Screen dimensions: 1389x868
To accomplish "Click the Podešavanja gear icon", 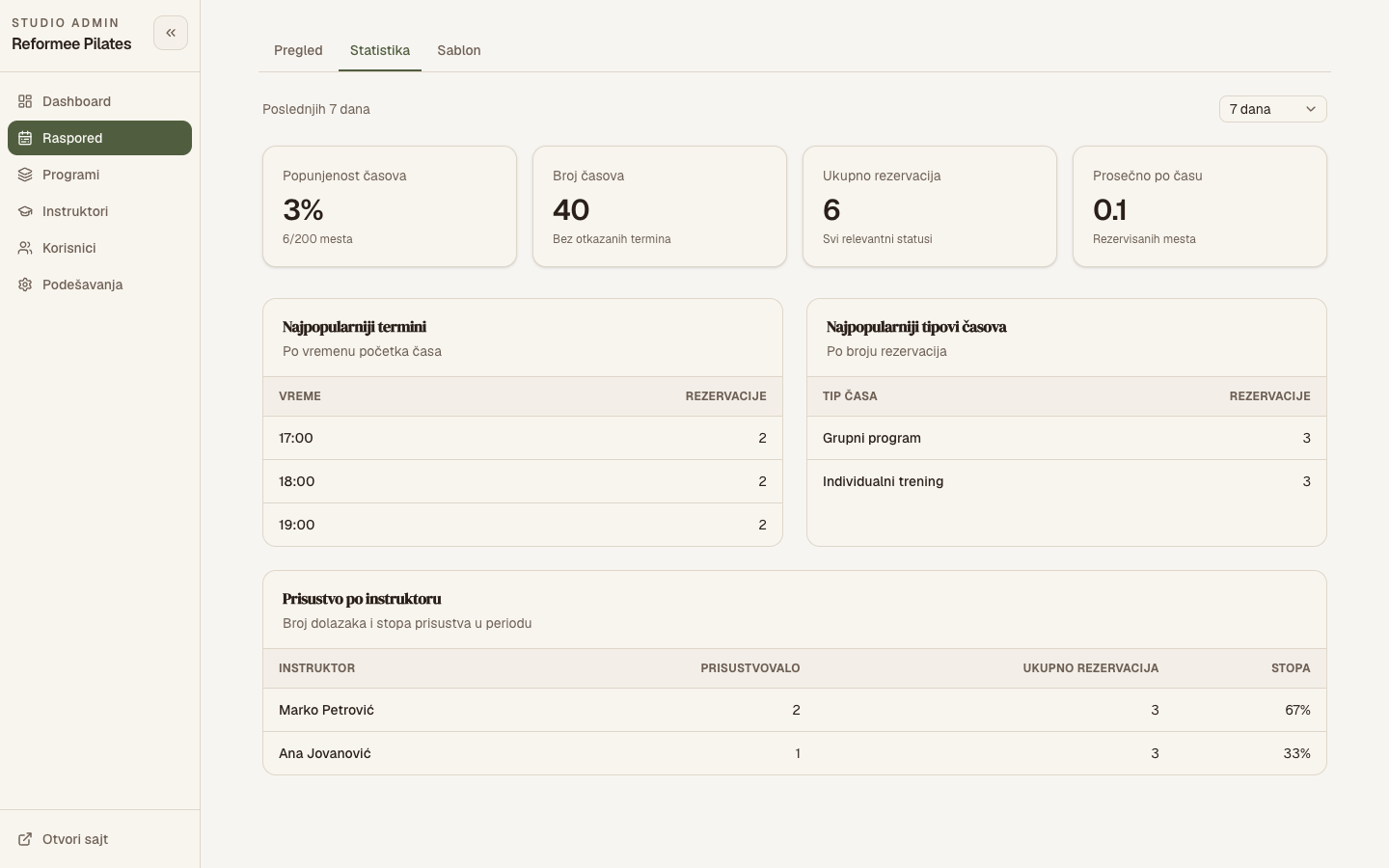I will [x=25, y=285].
